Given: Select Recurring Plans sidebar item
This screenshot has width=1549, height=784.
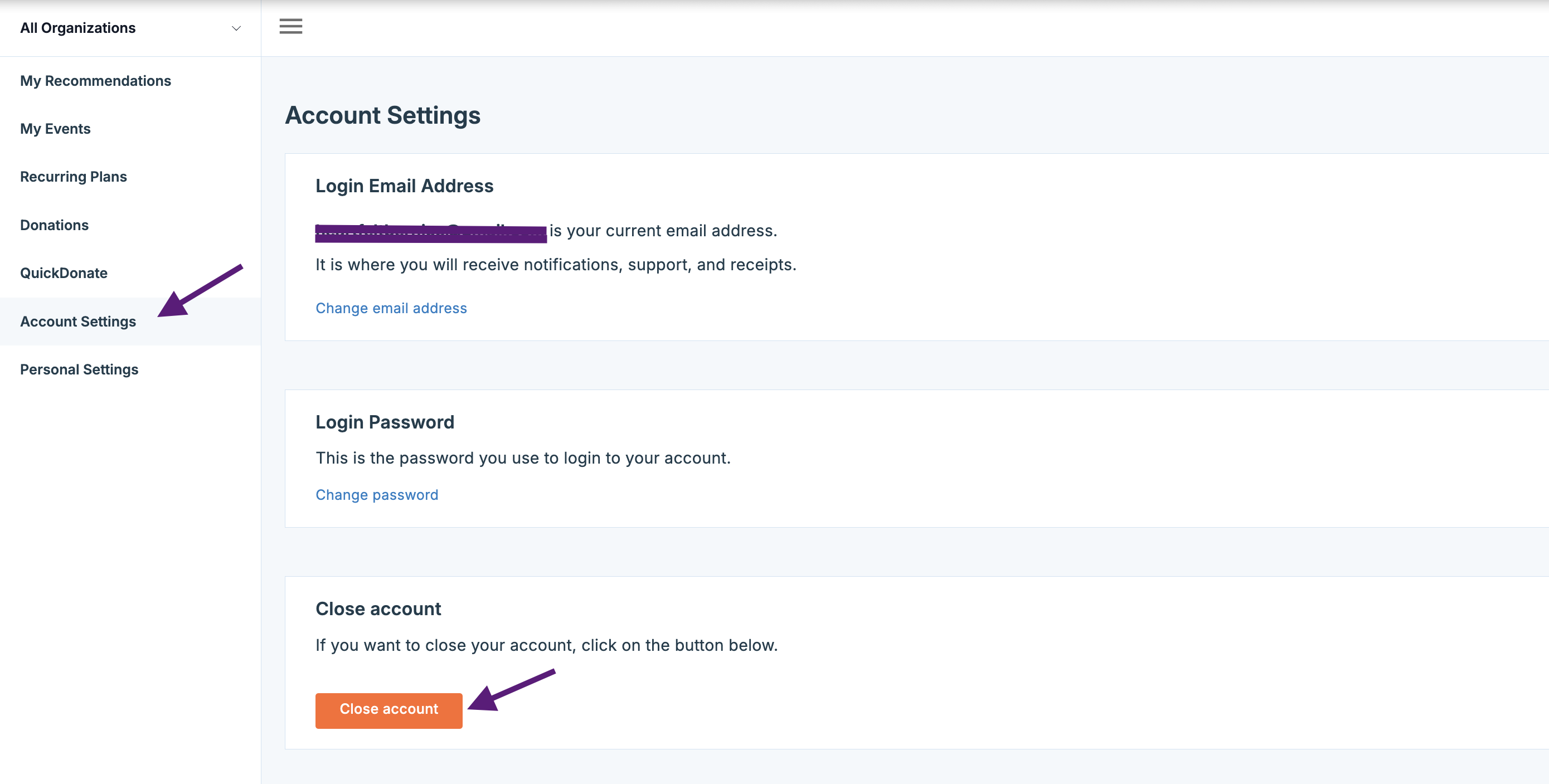Looking at the screenshot, I should point(74,177).
